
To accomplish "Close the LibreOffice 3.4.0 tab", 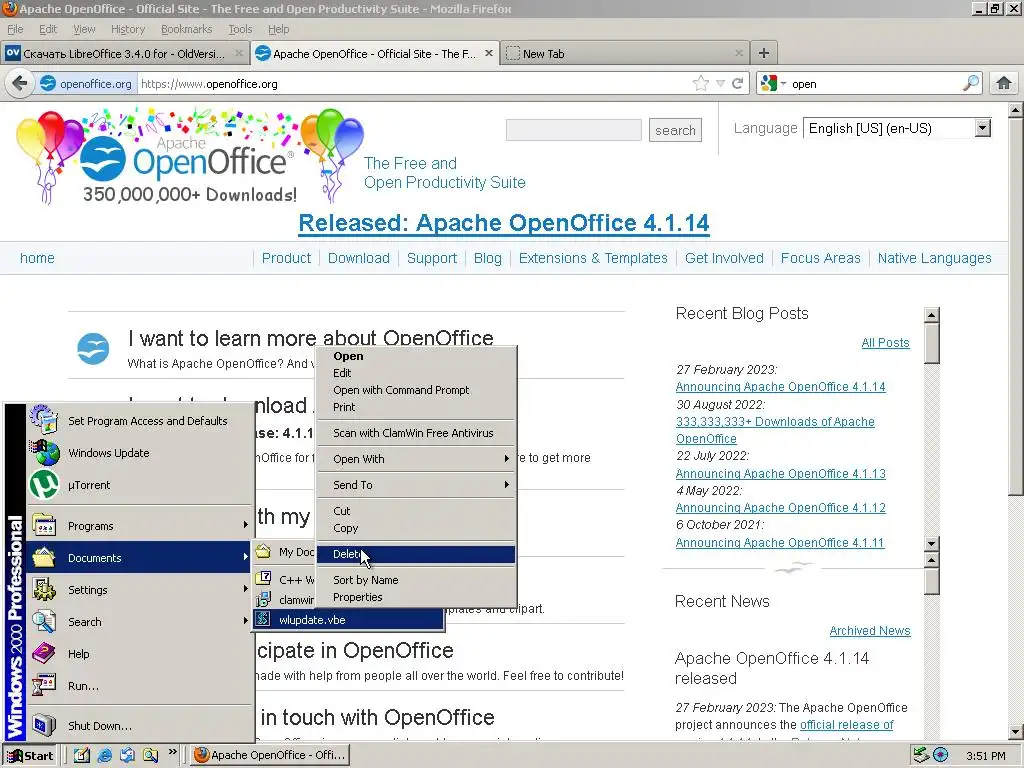I will click(239, 54).
